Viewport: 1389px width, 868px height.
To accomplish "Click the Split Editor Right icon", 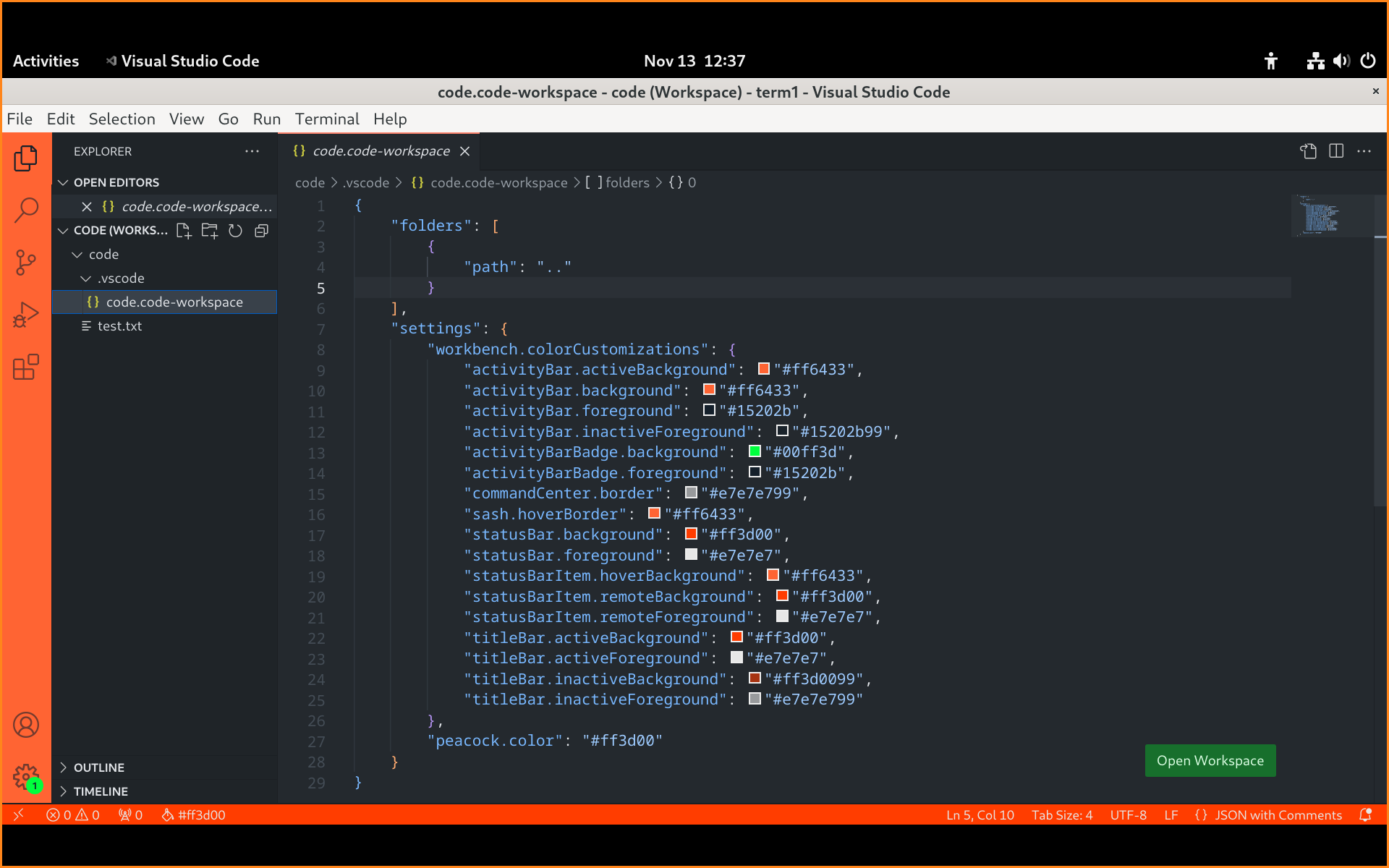I will [x=1336, y=151].
